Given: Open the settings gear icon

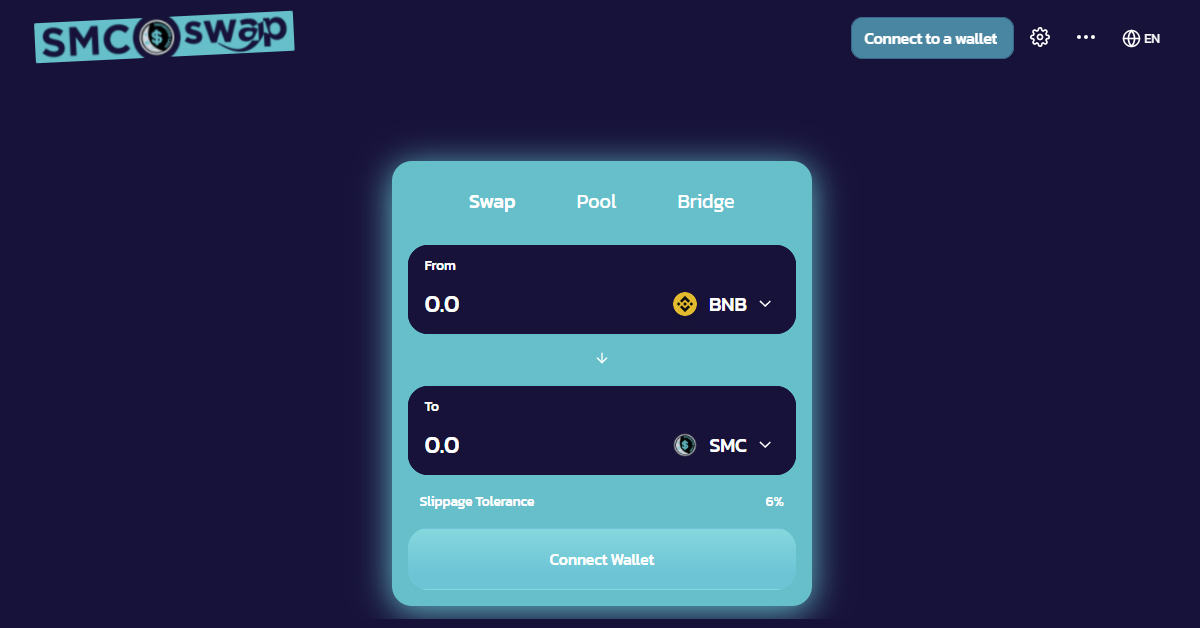Looking at the screenshot, I should (1040, 38).
